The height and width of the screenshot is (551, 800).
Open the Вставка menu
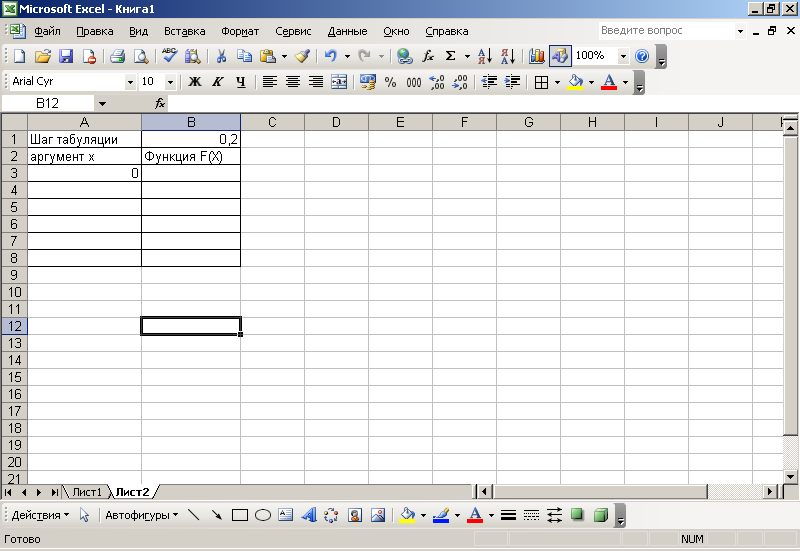pyautogui.click(x=184, y=31)
